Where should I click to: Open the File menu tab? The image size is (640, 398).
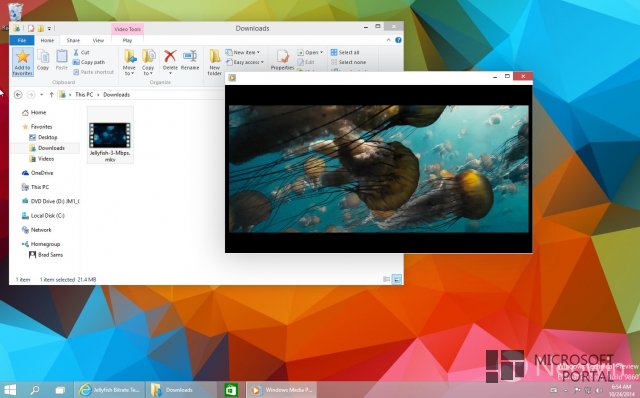pos(22,40)
